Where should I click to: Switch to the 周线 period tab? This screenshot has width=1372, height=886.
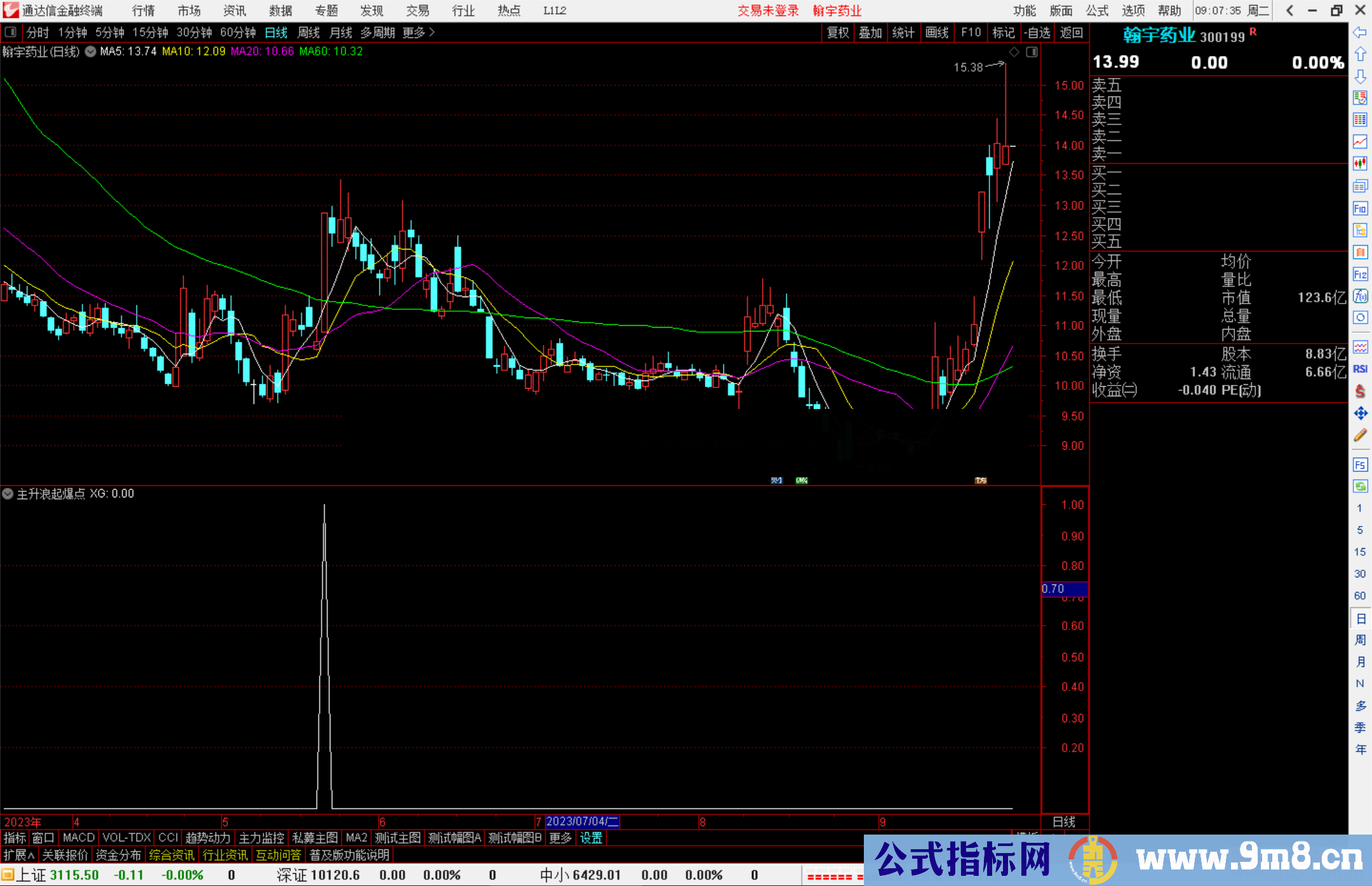(x=309, y=32)
